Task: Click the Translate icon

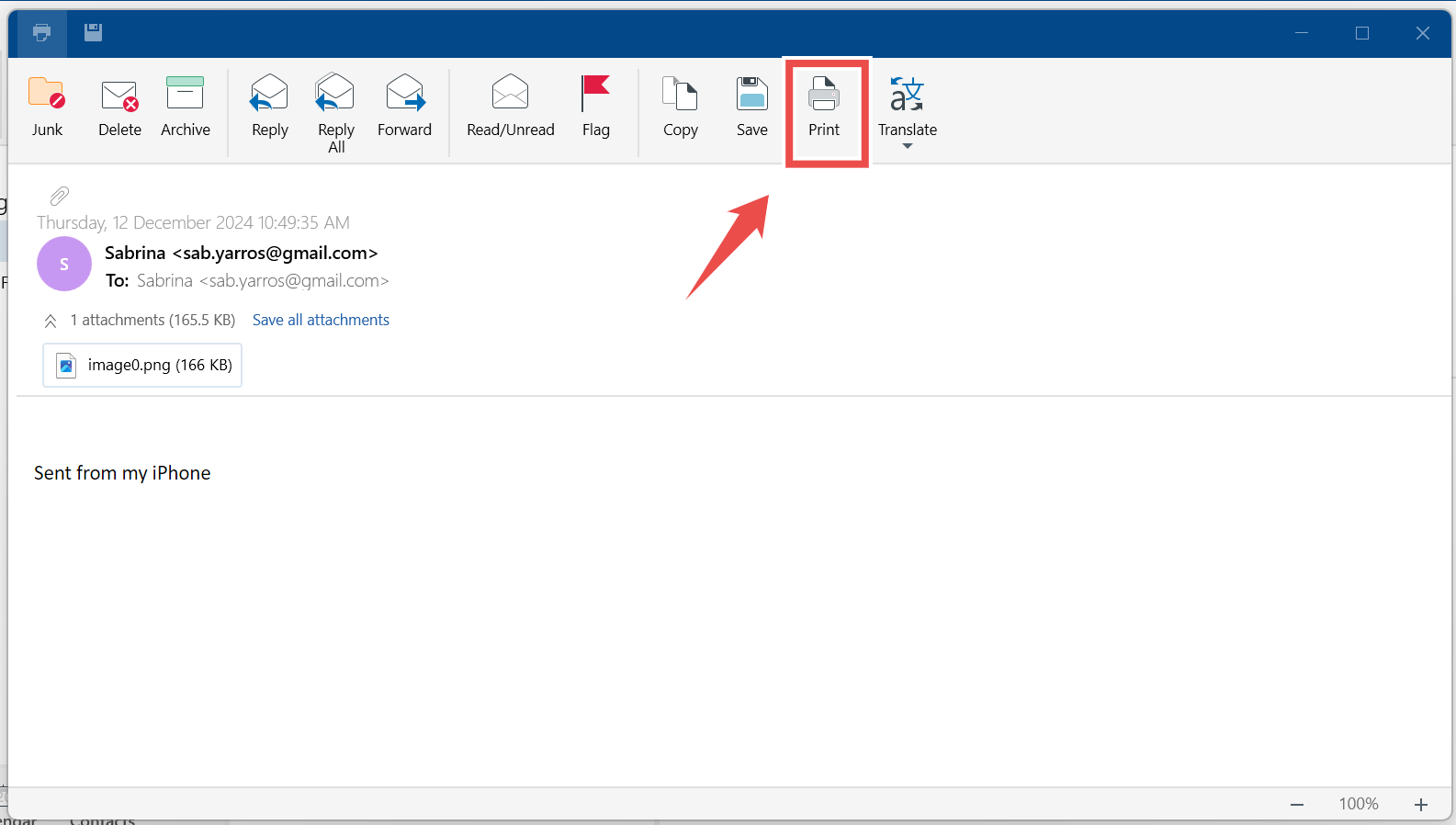Action: pos(907,96)
